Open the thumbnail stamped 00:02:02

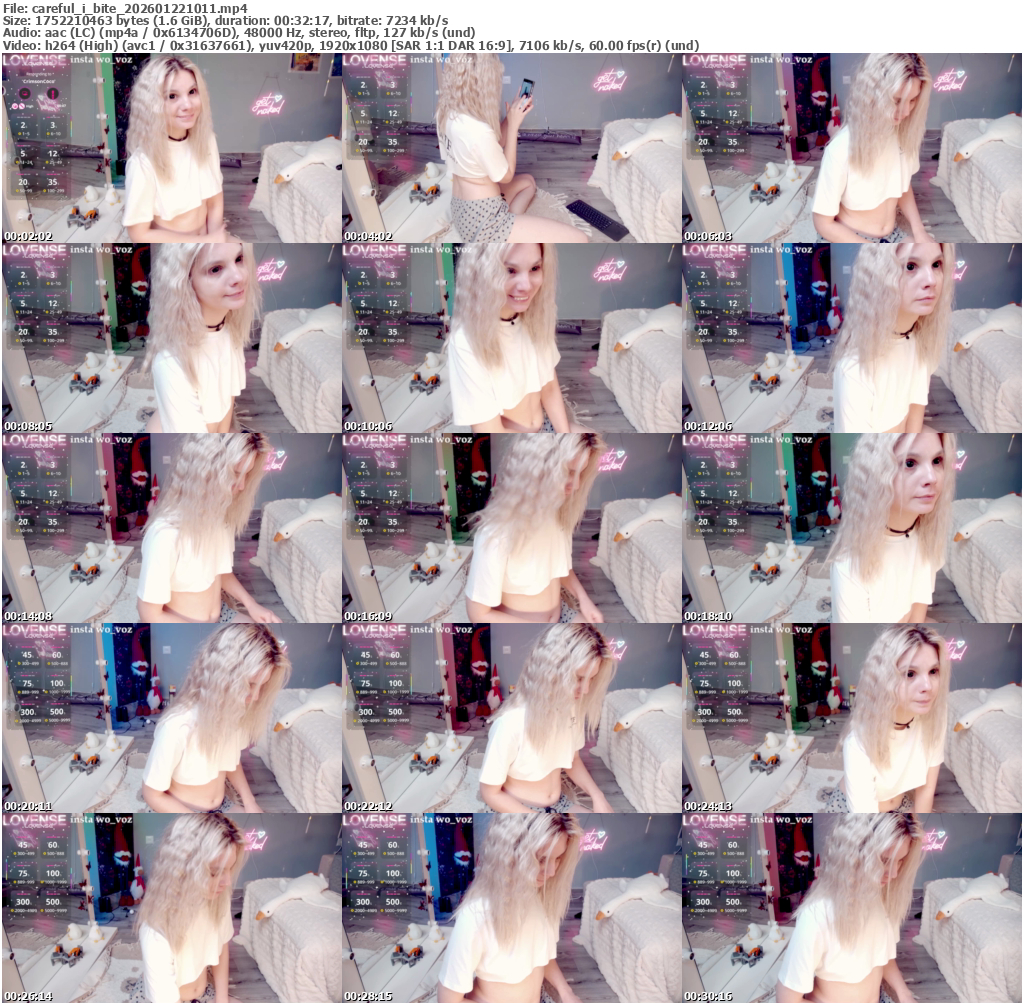pyautogui.click(x=171, y=148)
